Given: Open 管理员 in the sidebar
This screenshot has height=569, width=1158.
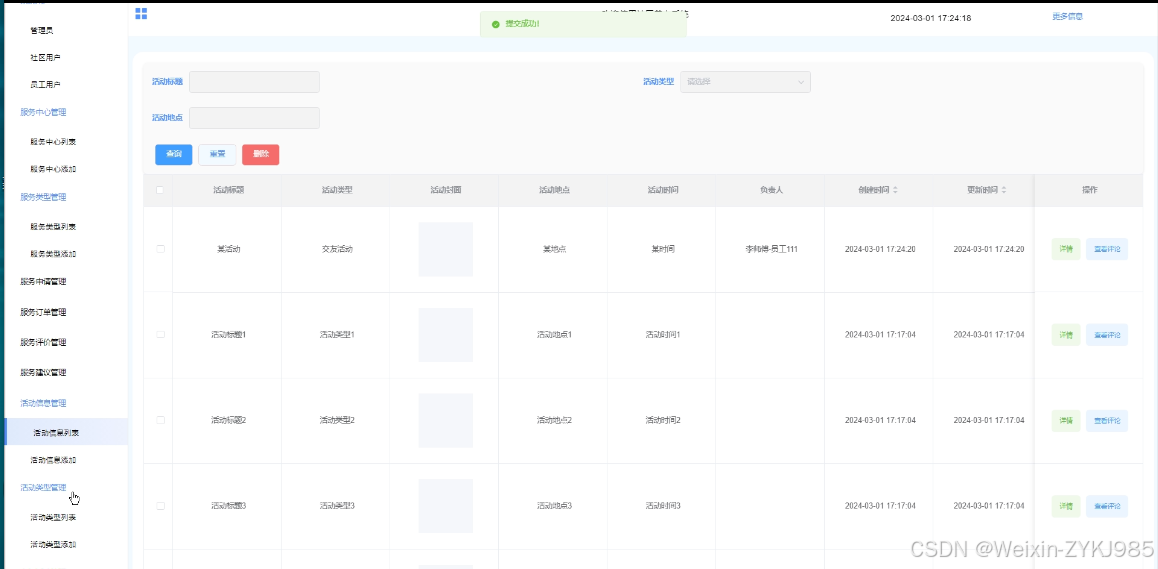Looking at the screenshot, I should pos(41,30).
